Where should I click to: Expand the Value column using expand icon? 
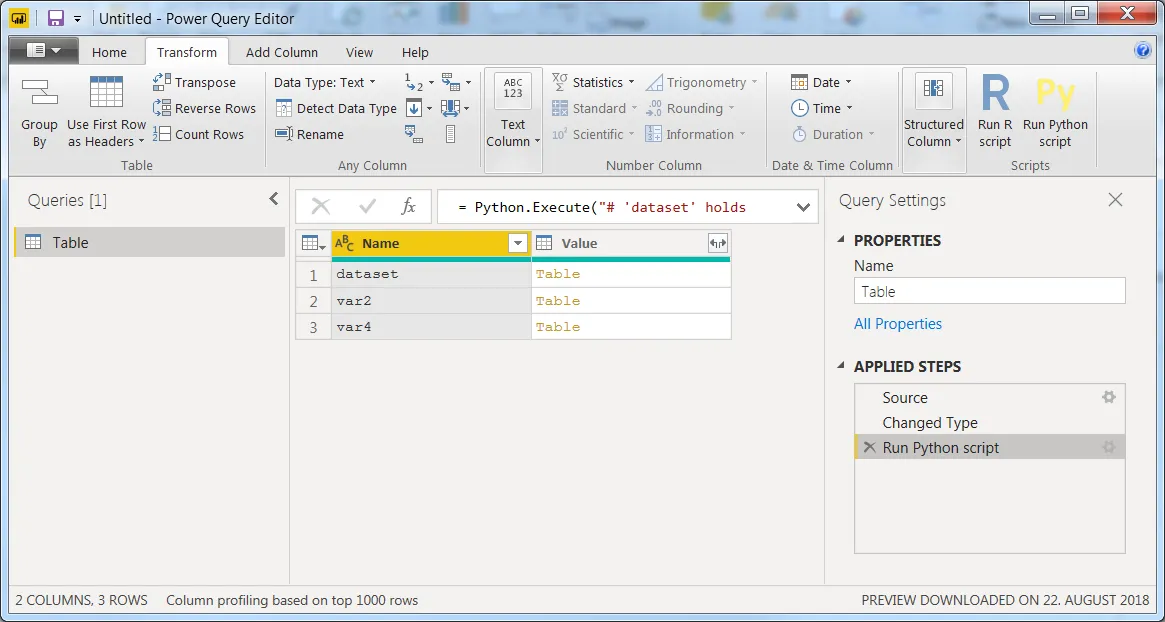coord(718,243)
